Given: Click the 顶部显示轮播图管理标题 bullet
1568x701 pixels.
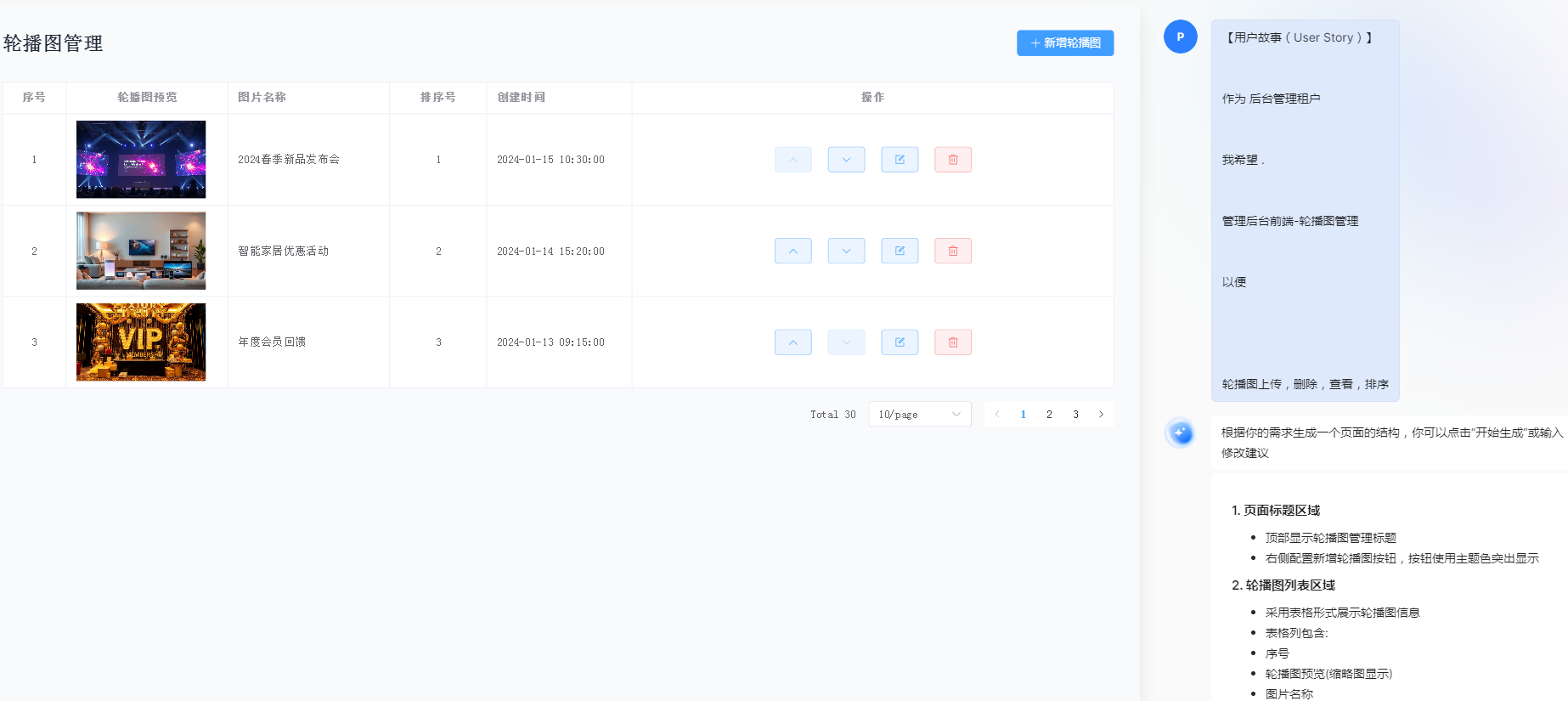Looking at the screenshot, I should (1330, 538).
